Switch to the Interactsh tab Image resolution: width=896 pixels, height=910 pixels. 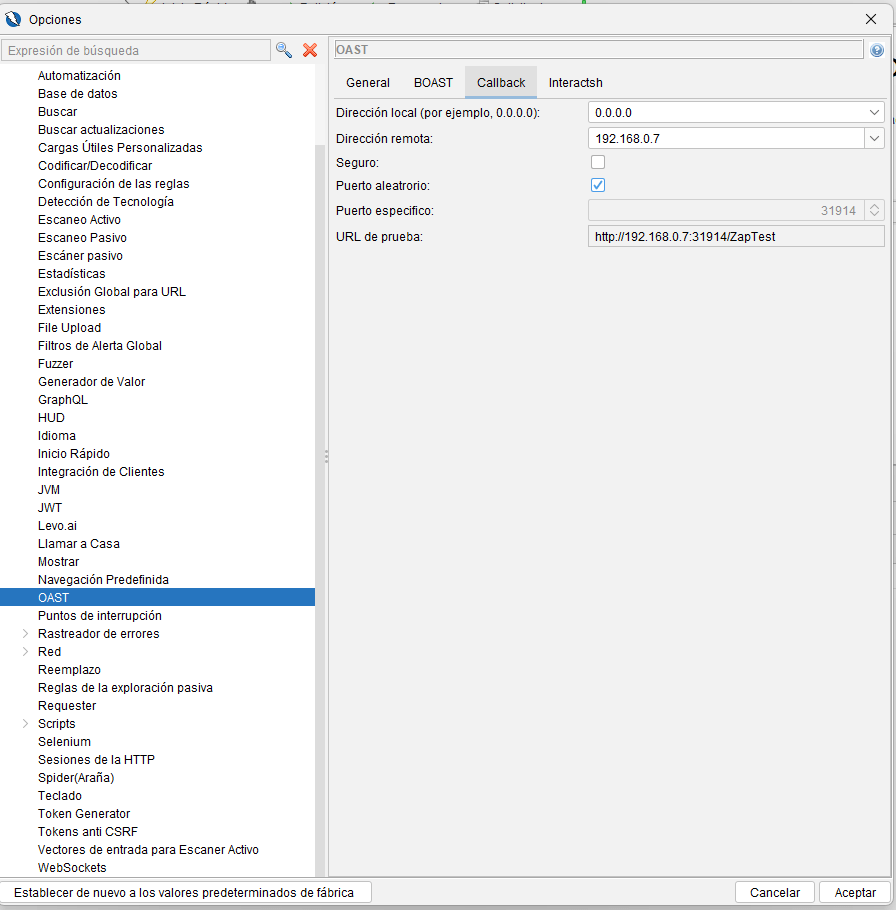click(x=575, y=83)
